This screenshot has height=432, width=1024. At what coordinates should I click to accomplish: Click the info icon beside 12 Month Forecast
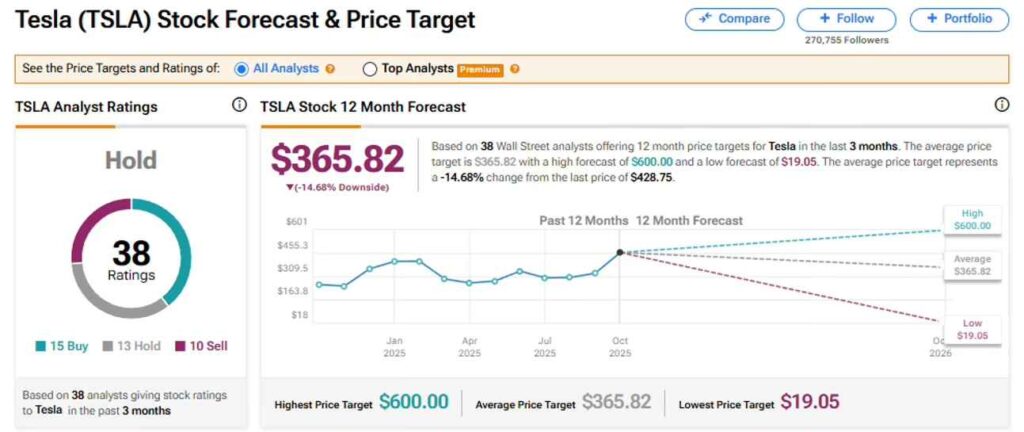tap(1002, 105)
